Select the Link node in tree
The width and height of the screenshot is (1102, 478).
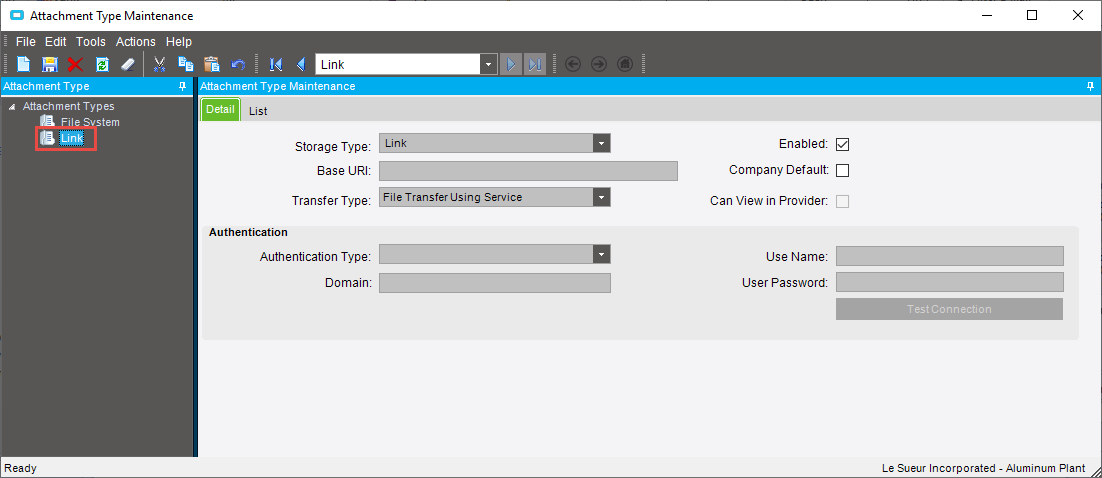click(72, 138)
